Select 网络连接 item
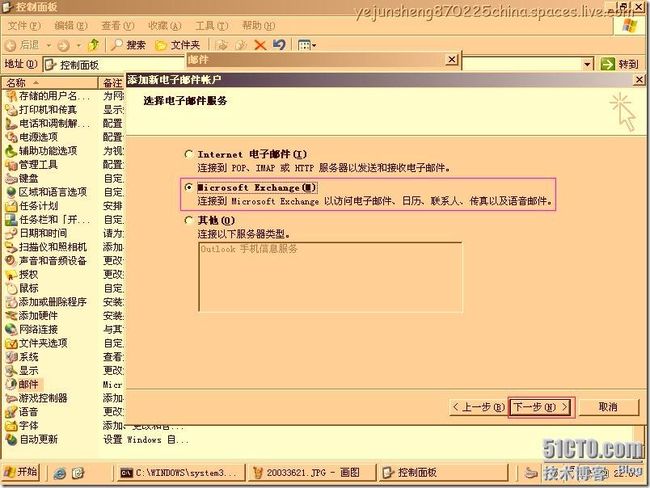The width and height of the screenshot is (650, 488). point(32,330)
